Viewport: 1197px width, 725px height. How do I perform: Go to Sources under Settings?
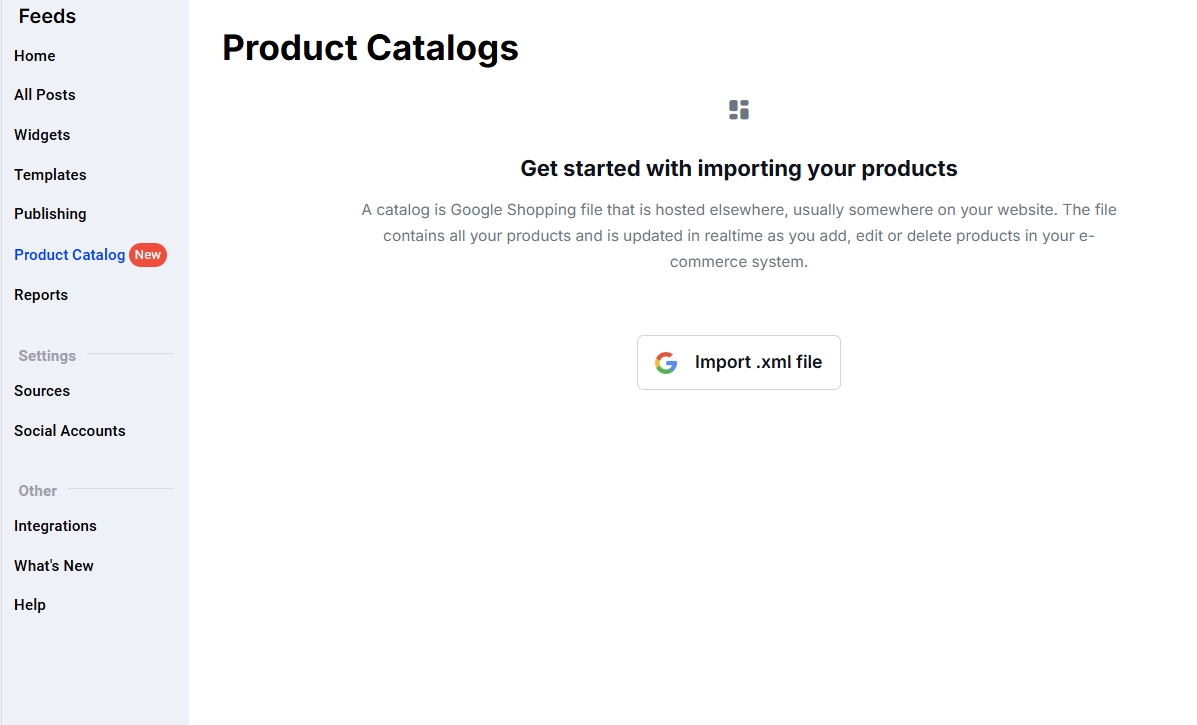(42, 391)
